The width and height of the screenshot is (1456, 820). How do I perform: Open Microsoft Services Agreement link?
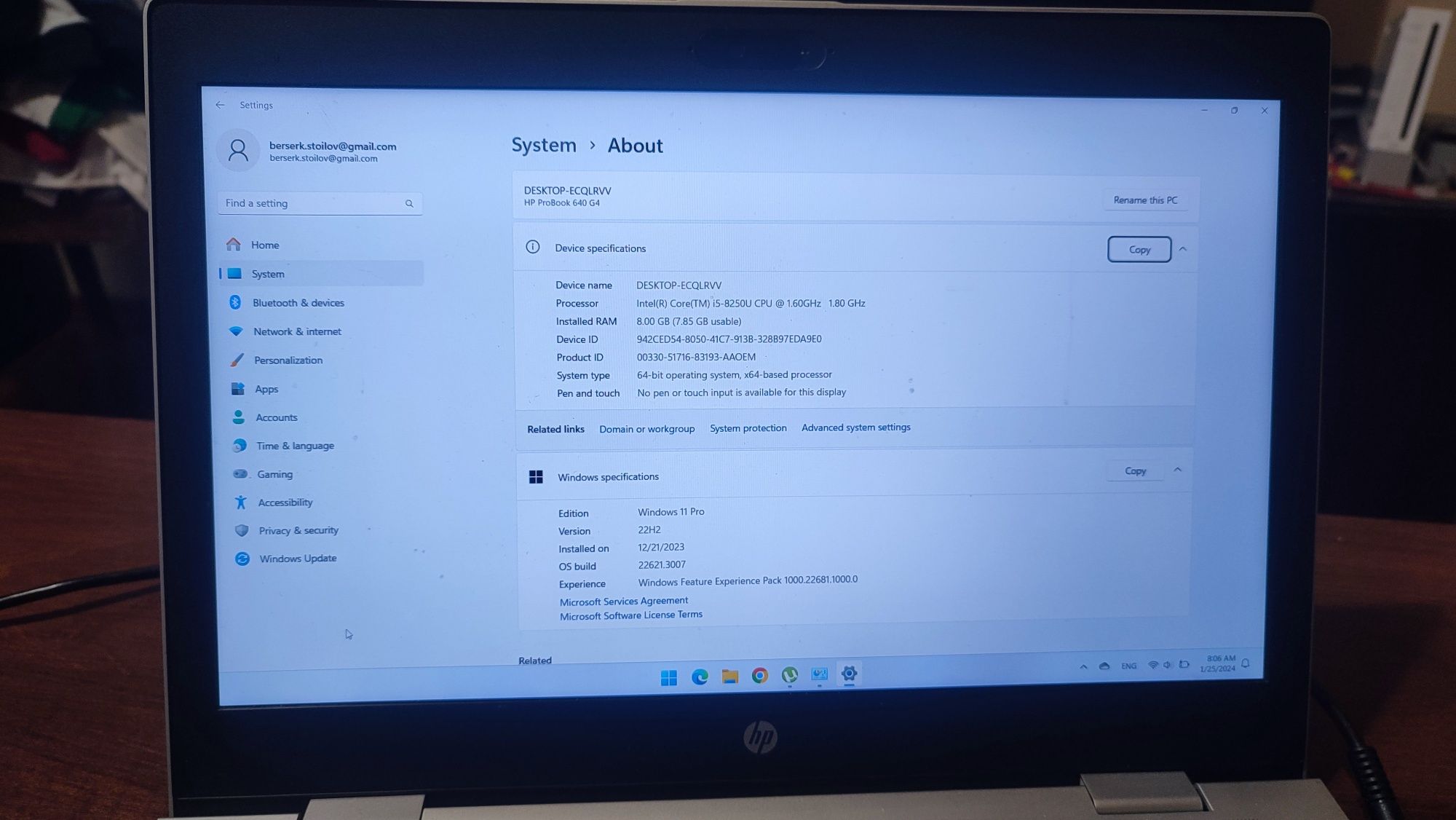point(623,600)
